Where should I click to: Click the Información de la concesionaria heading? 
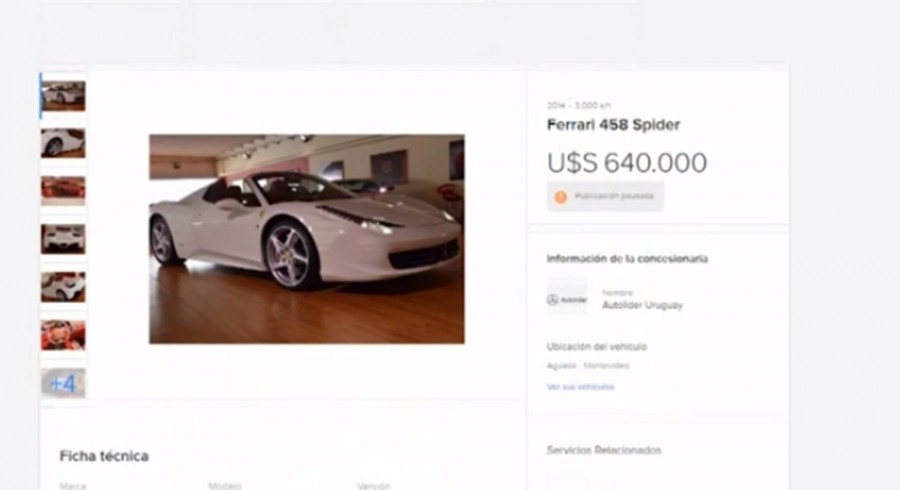pos(627,259)
